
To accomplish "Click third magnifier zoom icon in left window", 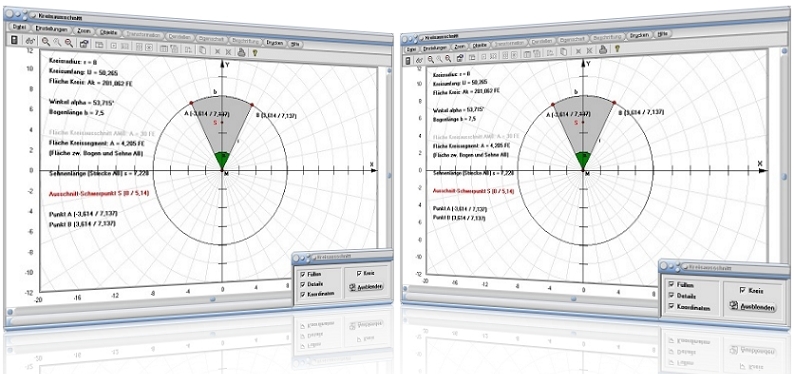I will click(x=69, y=43).
